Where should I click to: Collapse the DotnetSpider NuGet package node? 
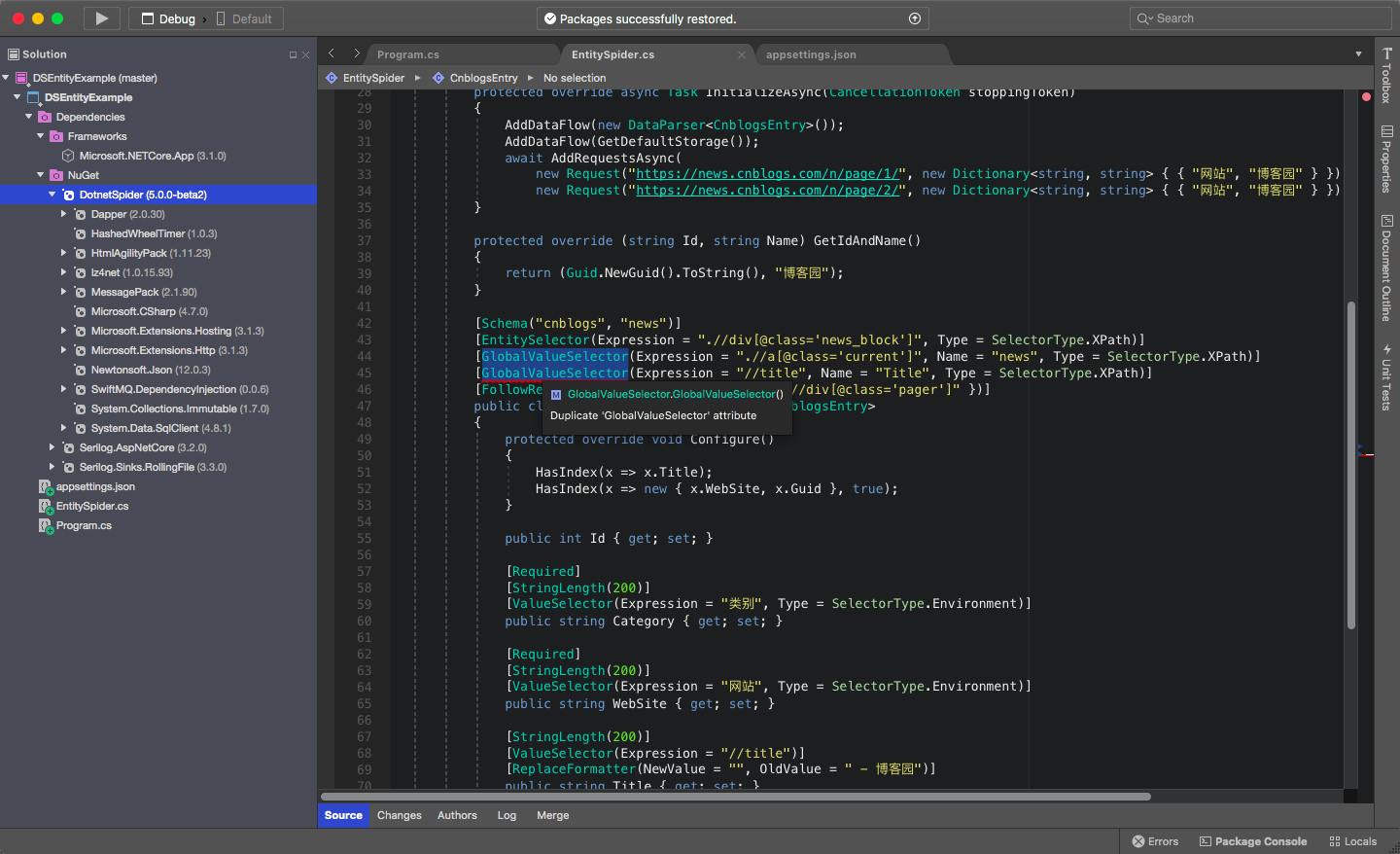pos(52,194)
